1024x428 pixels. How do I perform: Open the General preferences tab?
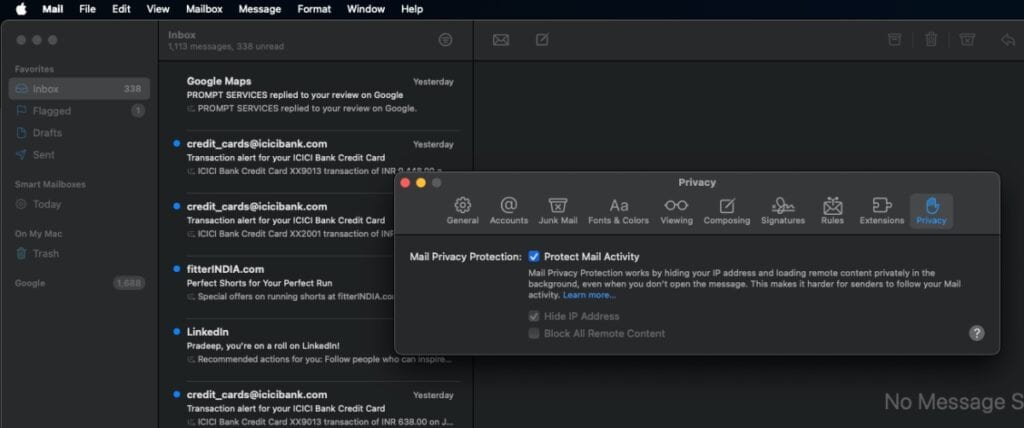coord(462,211)
